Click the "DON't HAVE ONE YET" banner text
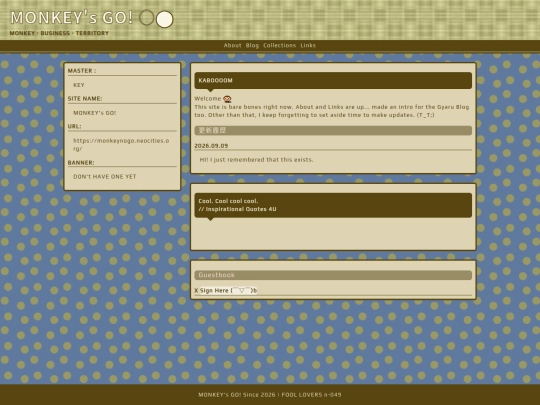 105,177
